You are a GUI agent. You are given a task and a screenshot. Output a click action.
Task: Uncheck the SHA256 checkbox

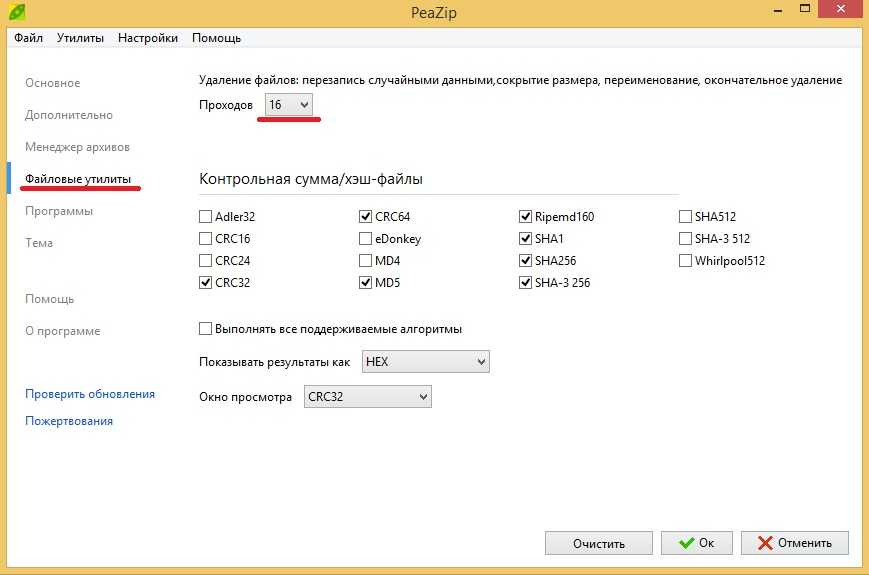(525, 260)
